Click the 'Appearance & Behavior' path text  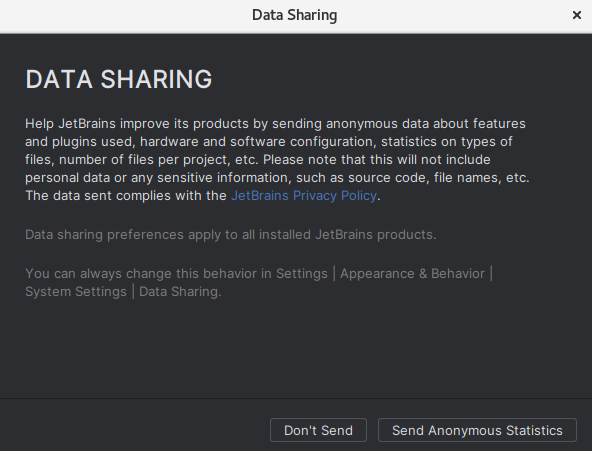[x=412, y=274]
